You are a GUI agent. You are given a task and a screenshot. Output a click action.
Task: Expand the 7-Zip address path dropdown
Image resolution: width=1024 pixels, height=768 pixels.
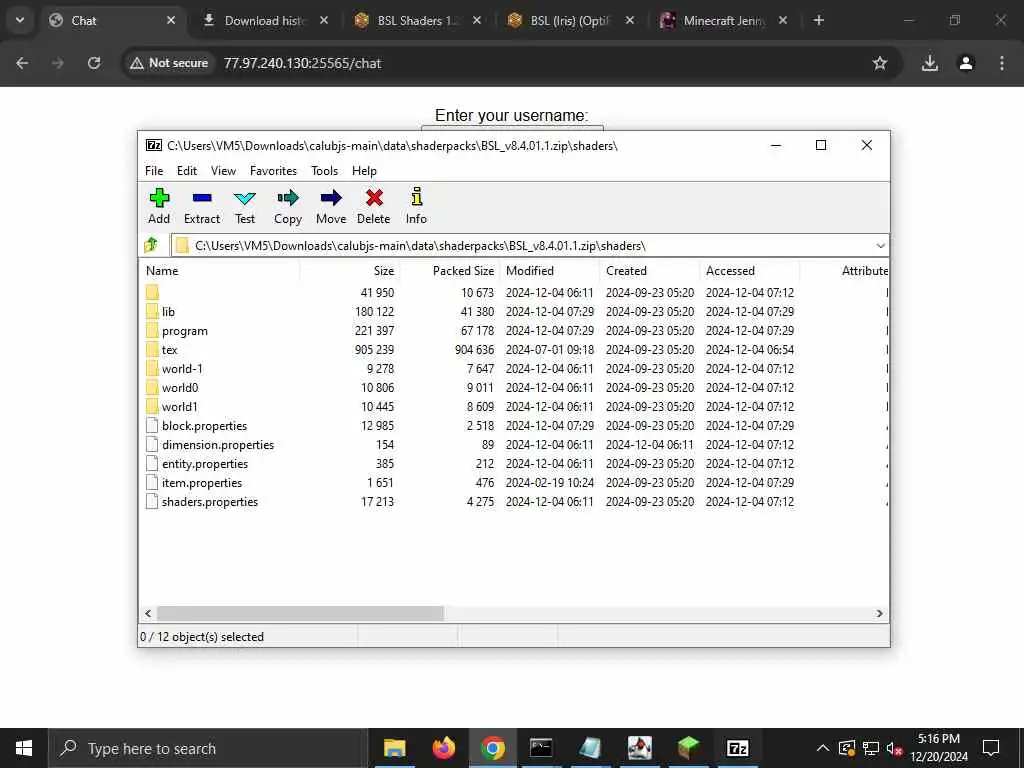pos(880,246)
